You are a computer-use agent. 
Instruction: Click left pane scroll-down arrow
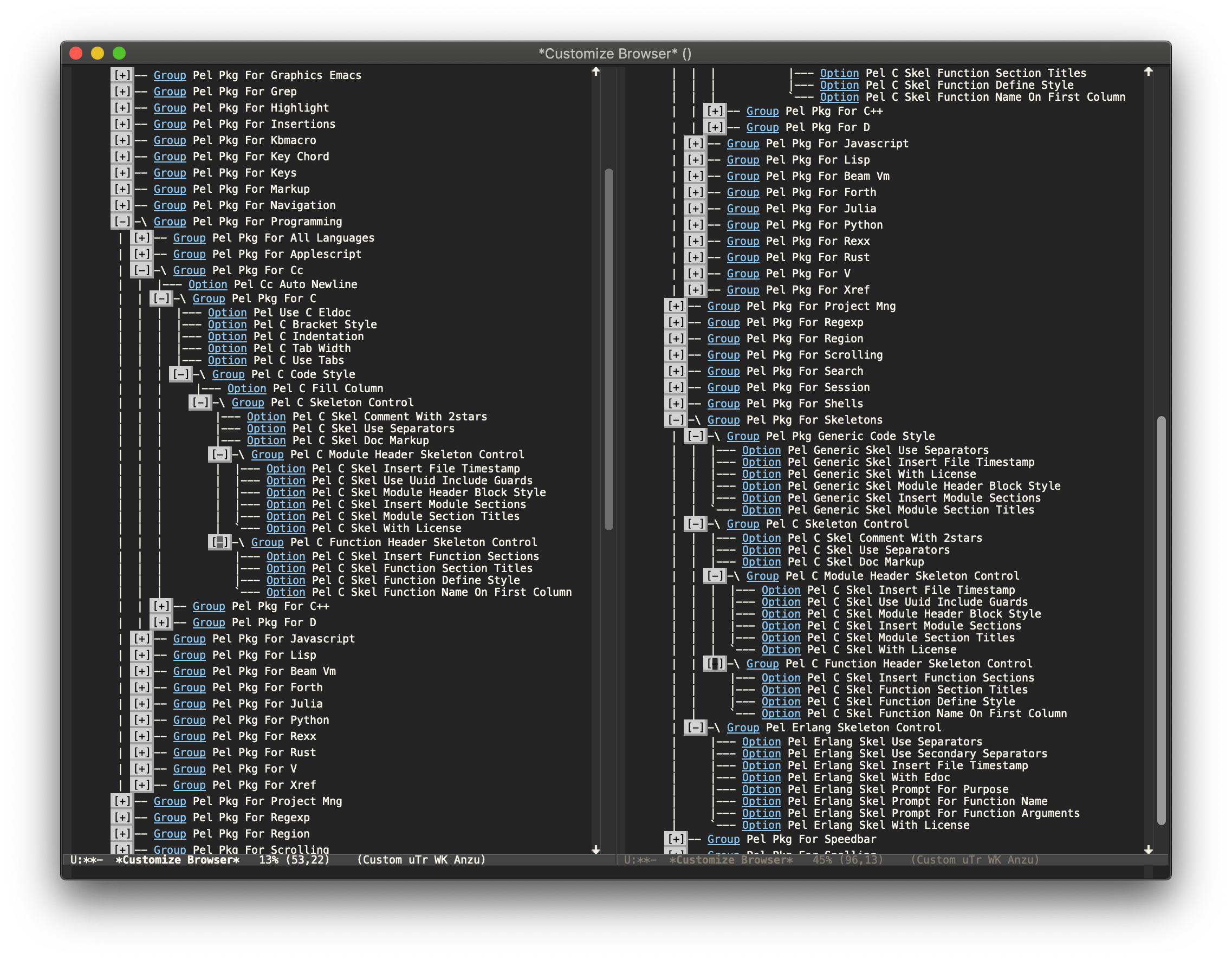[596, 849]
